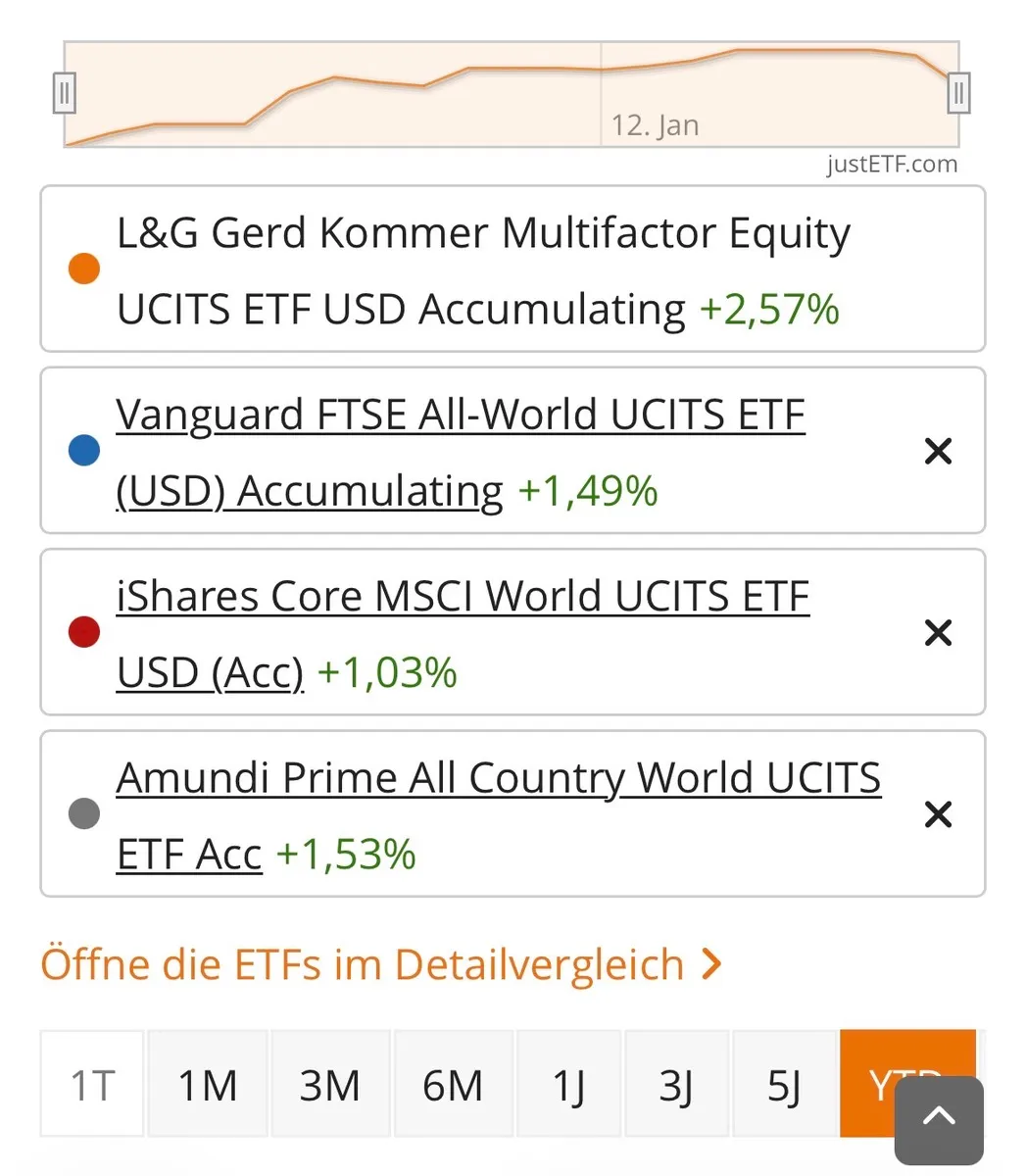The height and width of the screenshot is (1176, 1026).
Task: Open the Vanguard FTSE All-World ETF link
Action: click(460, 416)
